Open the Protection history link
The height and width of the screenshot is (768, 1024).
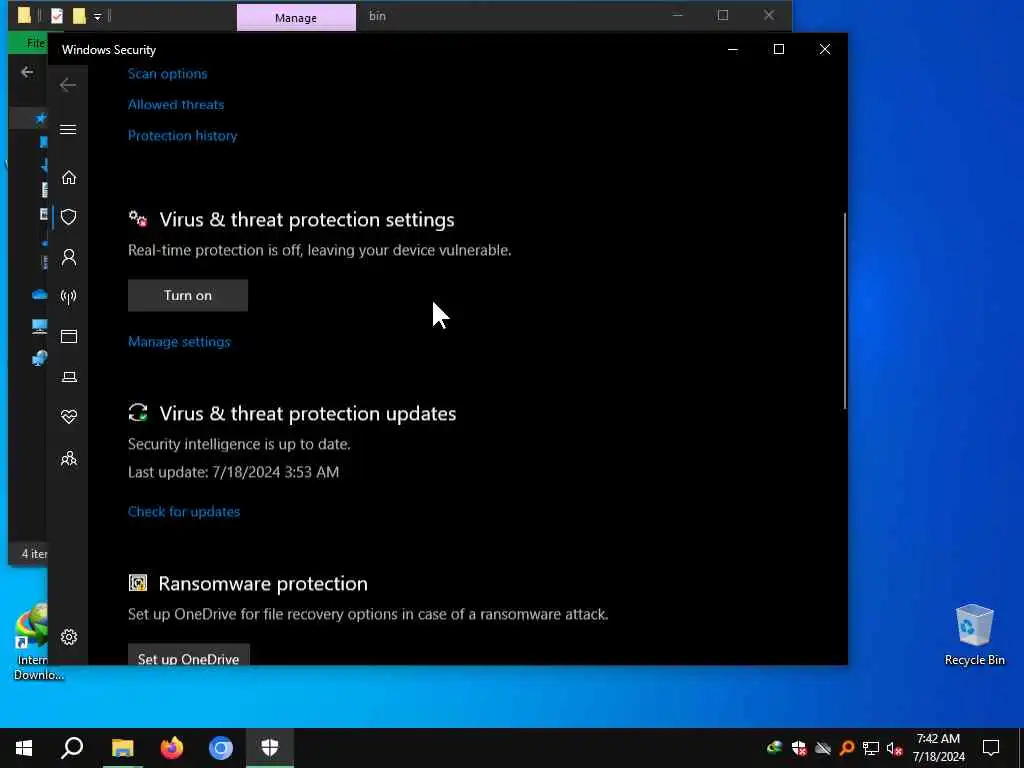(x=182, y=136)
